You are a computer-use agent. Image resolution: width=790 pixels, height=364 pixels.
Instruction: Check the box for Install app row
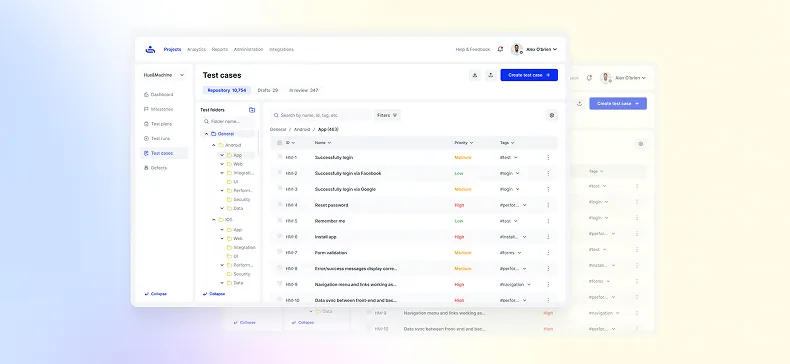pyautogui.click(x=280, y=236)
